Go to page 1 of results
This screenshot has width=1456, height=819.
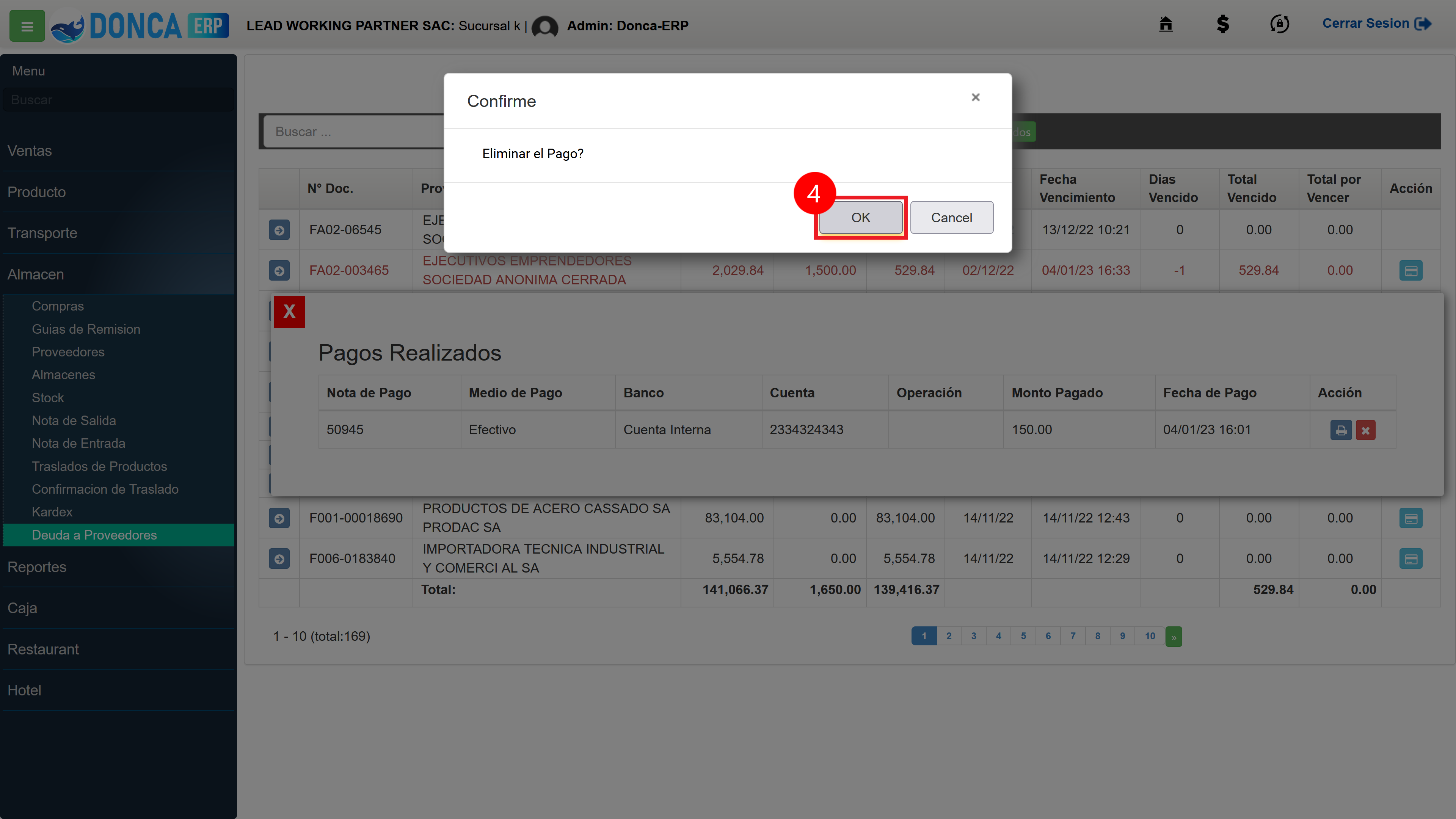(924, 636)
